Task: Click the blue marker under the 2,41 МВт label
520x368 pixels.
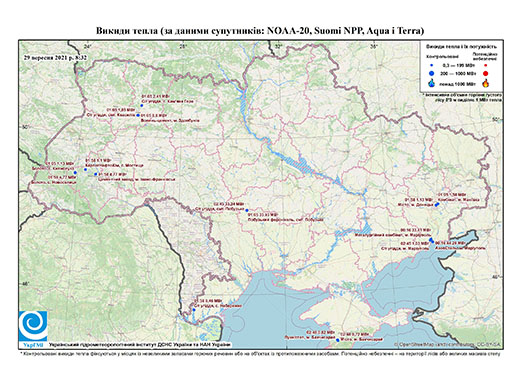Action: (141, 105)
